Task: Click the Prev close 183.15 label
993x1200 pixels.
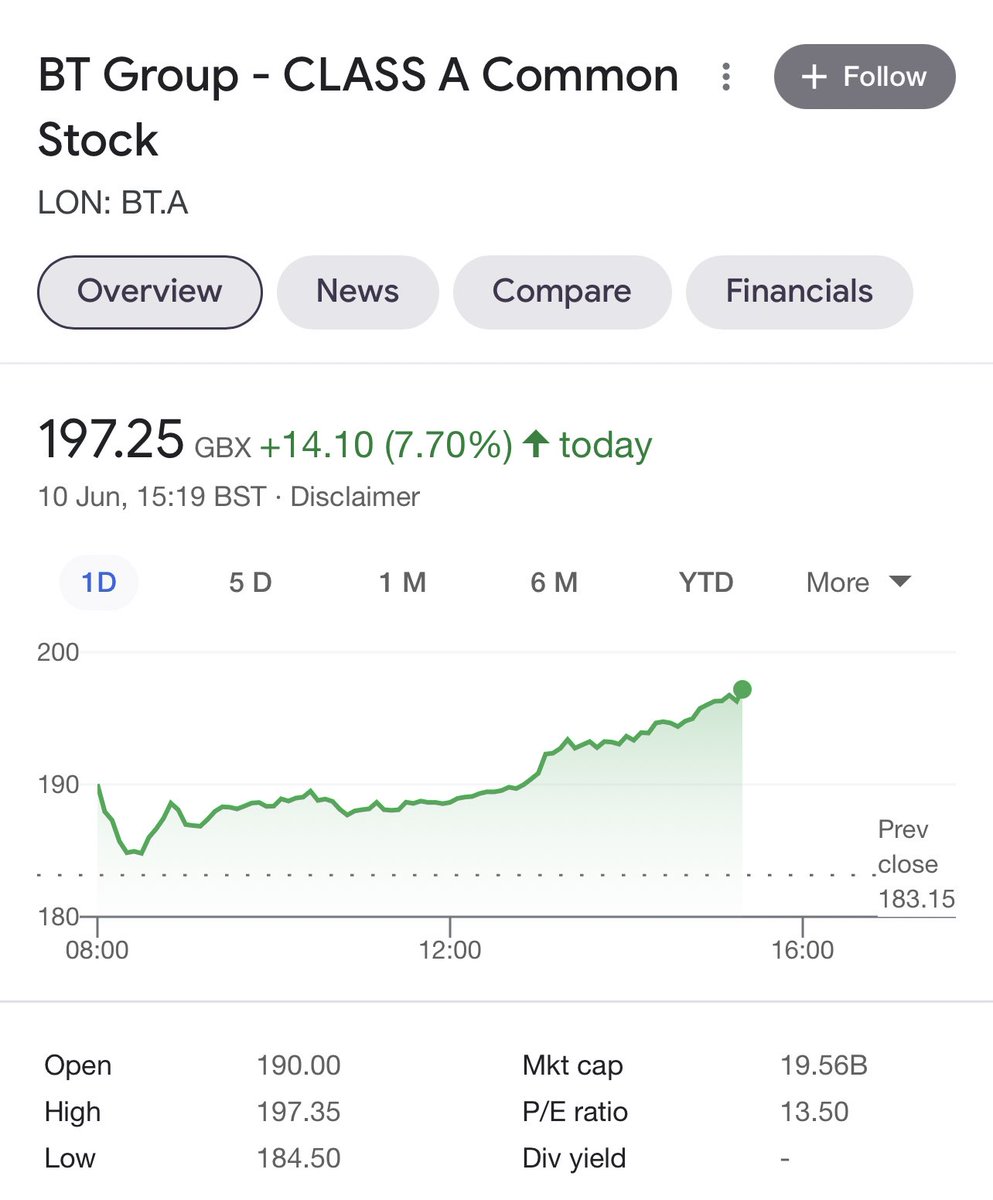Action: pyautogui.click(x=915, y=864)
